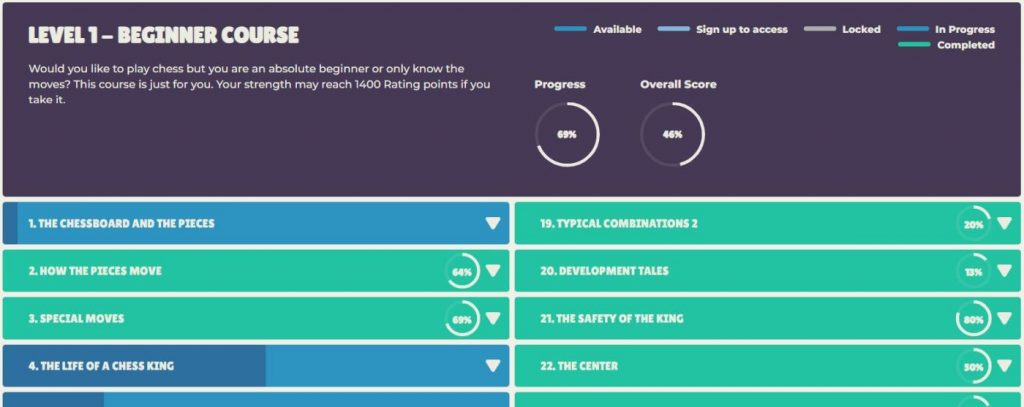Screen dimensions: 1024x407
Task: Expand Special Moves lesson arrow
Action: point(493,319)
